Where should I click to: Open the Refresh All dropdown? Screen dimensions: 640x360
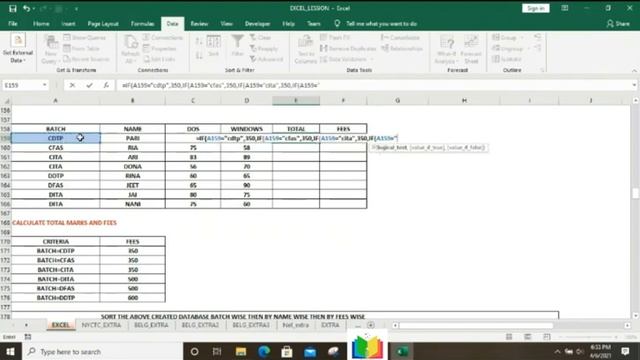point(130,49)
